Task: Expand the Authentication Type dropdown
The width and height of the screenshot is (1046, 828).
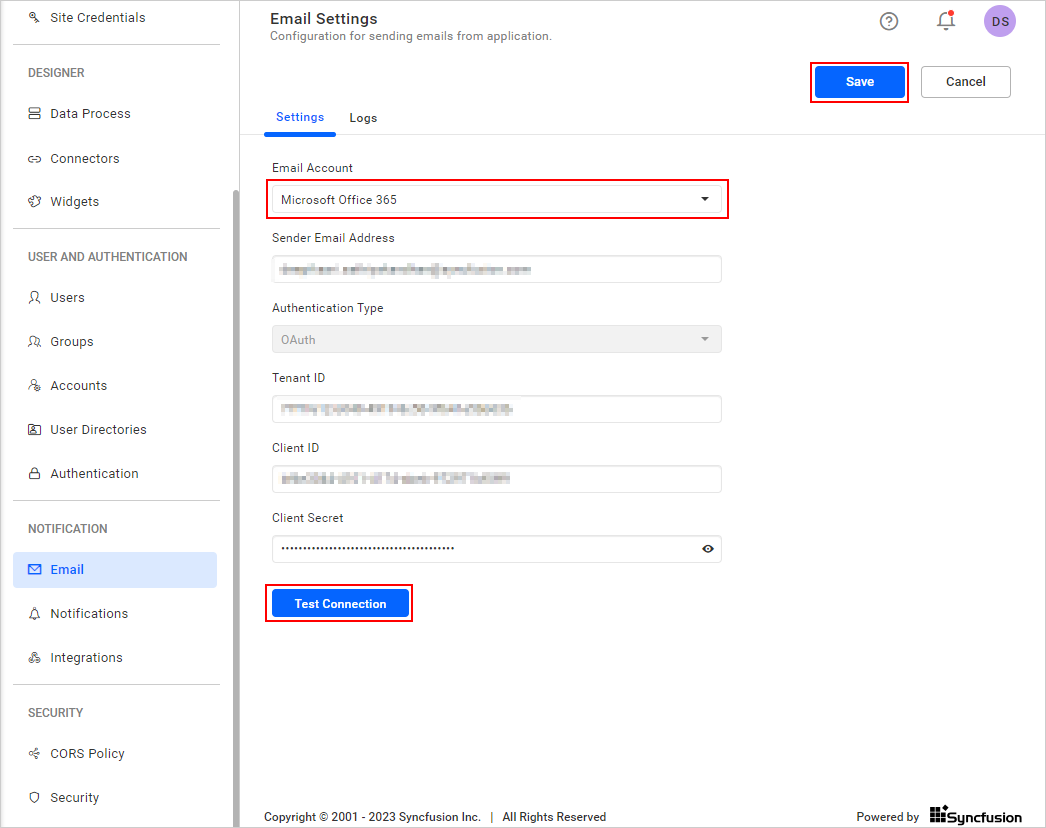Action: [x=705, y=338]
